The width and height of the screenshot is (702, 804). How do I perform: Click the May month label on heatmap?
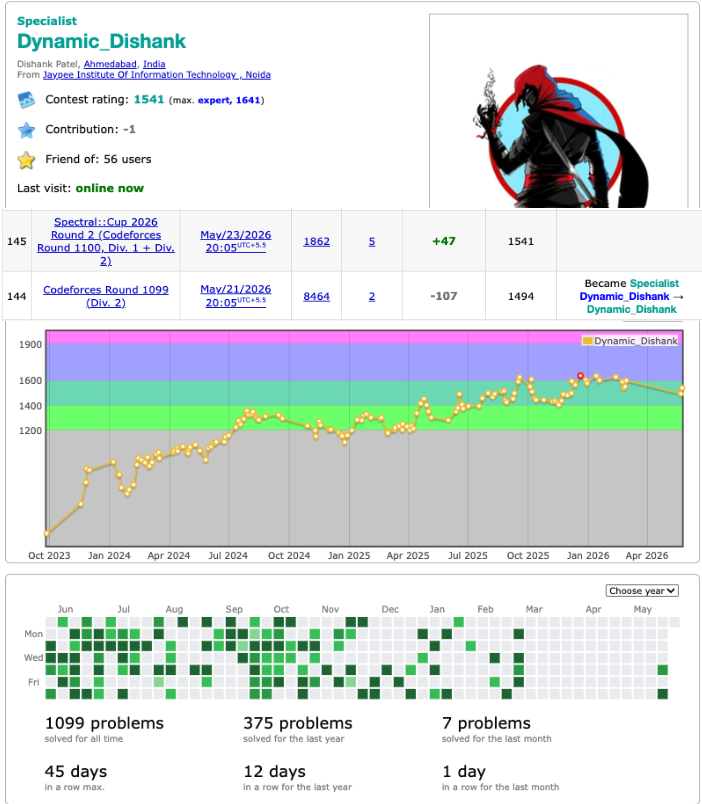click(643, 609)
